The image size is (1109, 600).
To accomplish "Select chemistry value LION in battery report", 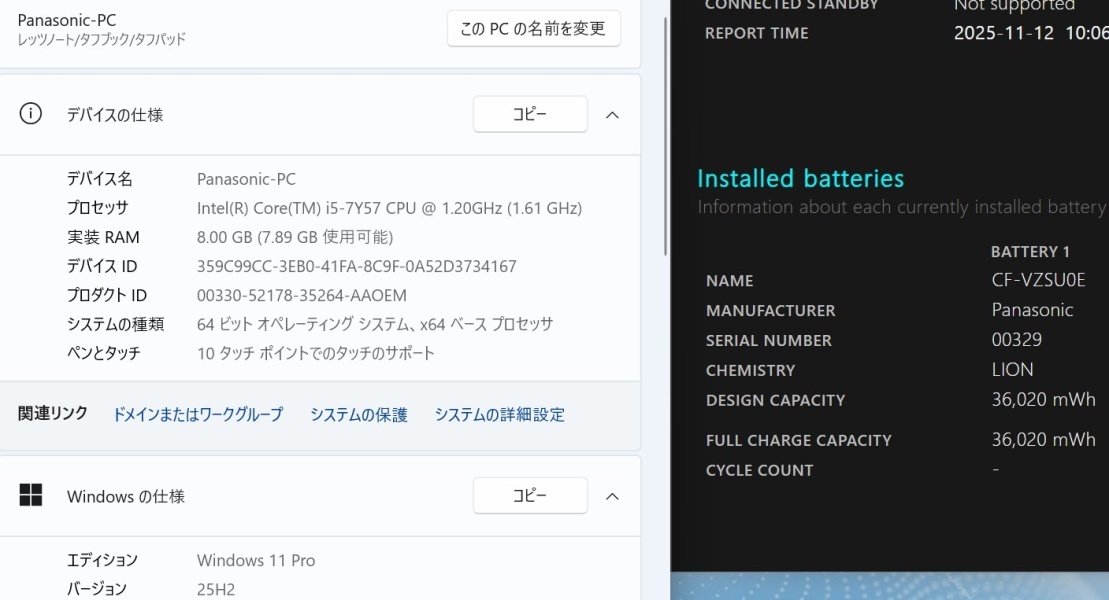I will click(1012, 369).
